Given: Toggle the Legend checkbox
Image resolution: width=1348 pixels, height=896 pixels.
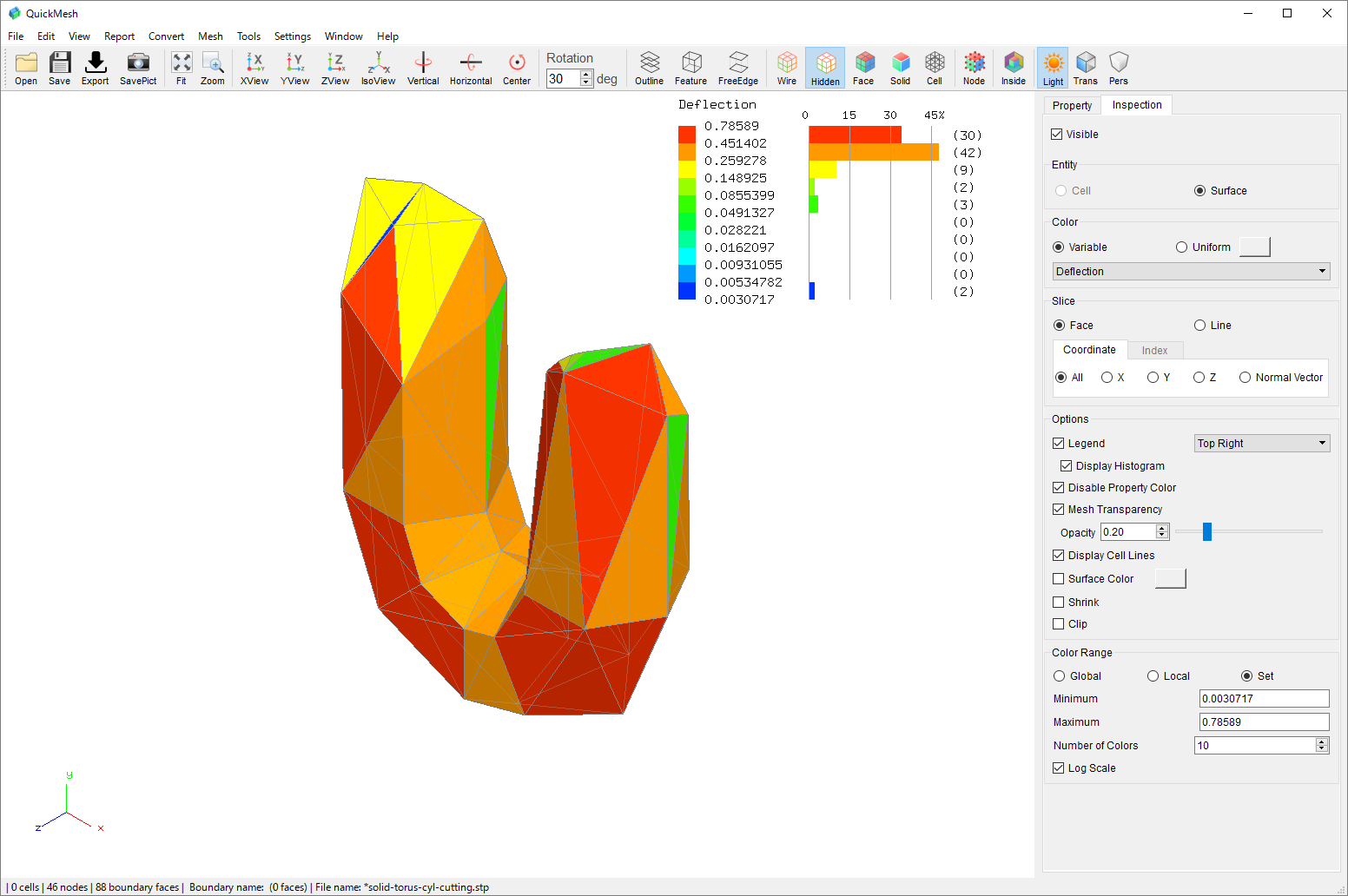Looking at the screenshot, I should 1058,444.
